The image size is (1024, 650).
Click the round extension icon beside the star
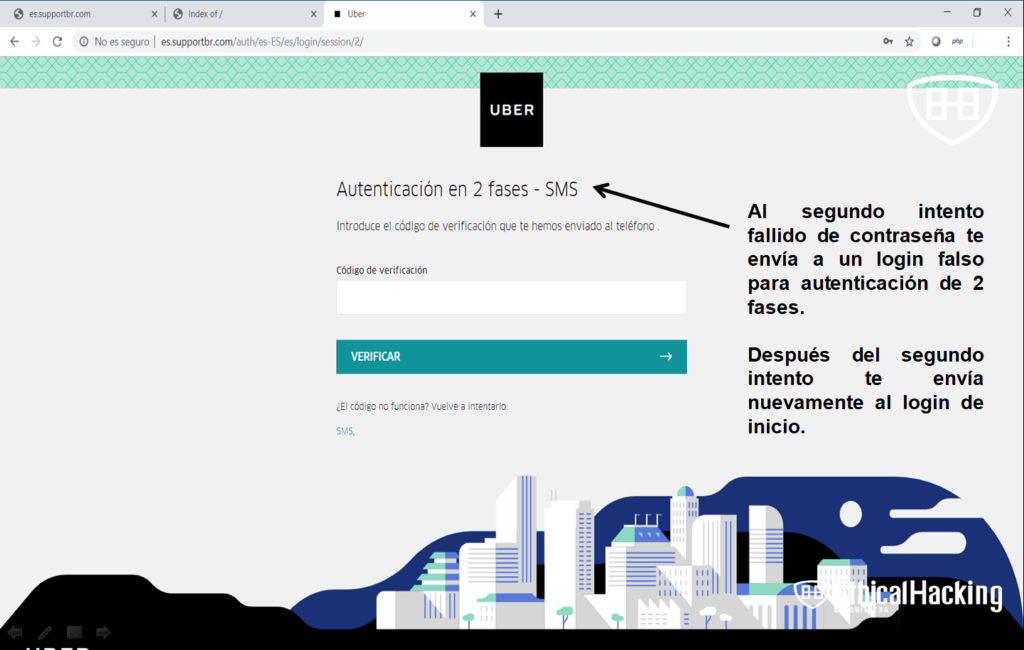click(936, 42)
